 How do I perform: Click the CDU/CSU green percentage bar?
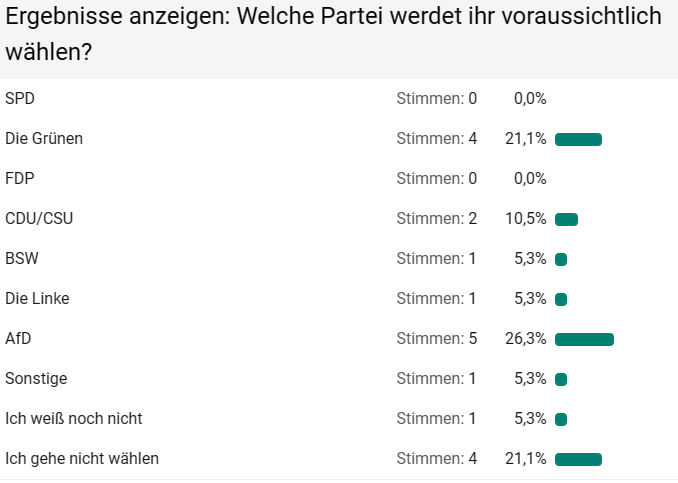click(x=566, y=219)
